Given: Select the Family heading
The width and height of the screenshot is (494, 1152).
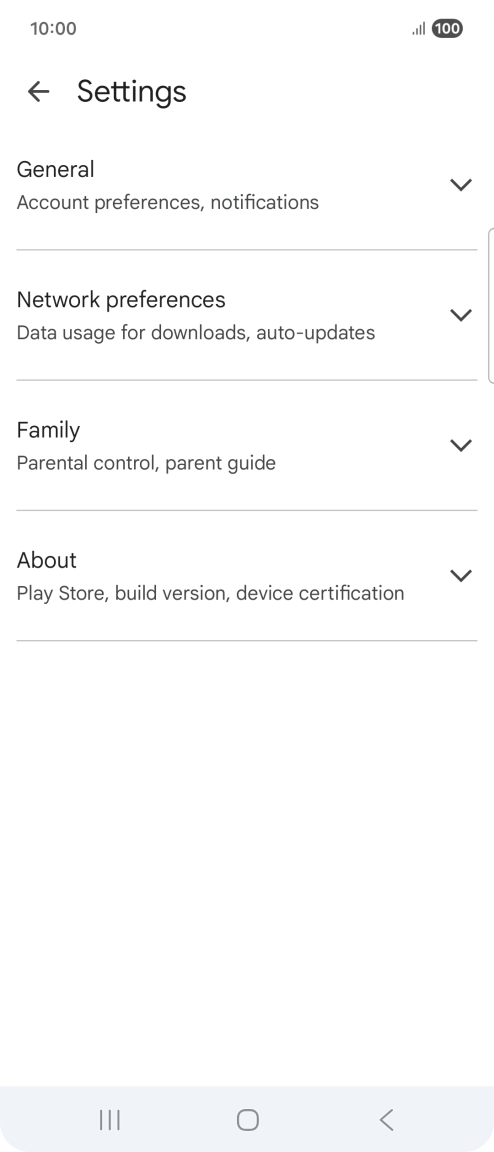Looking at the screenshot, I should pyautogui.click(x=48, y=430).
